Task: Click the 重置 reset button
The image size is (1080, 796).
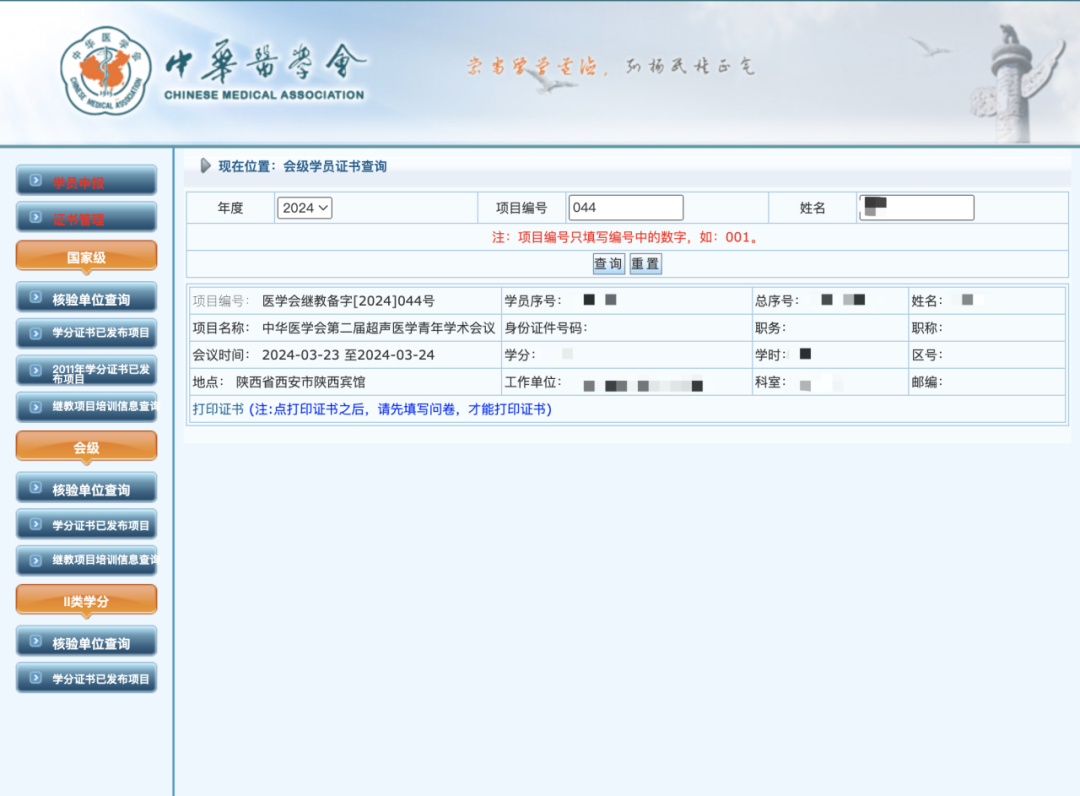Action: 645,264
